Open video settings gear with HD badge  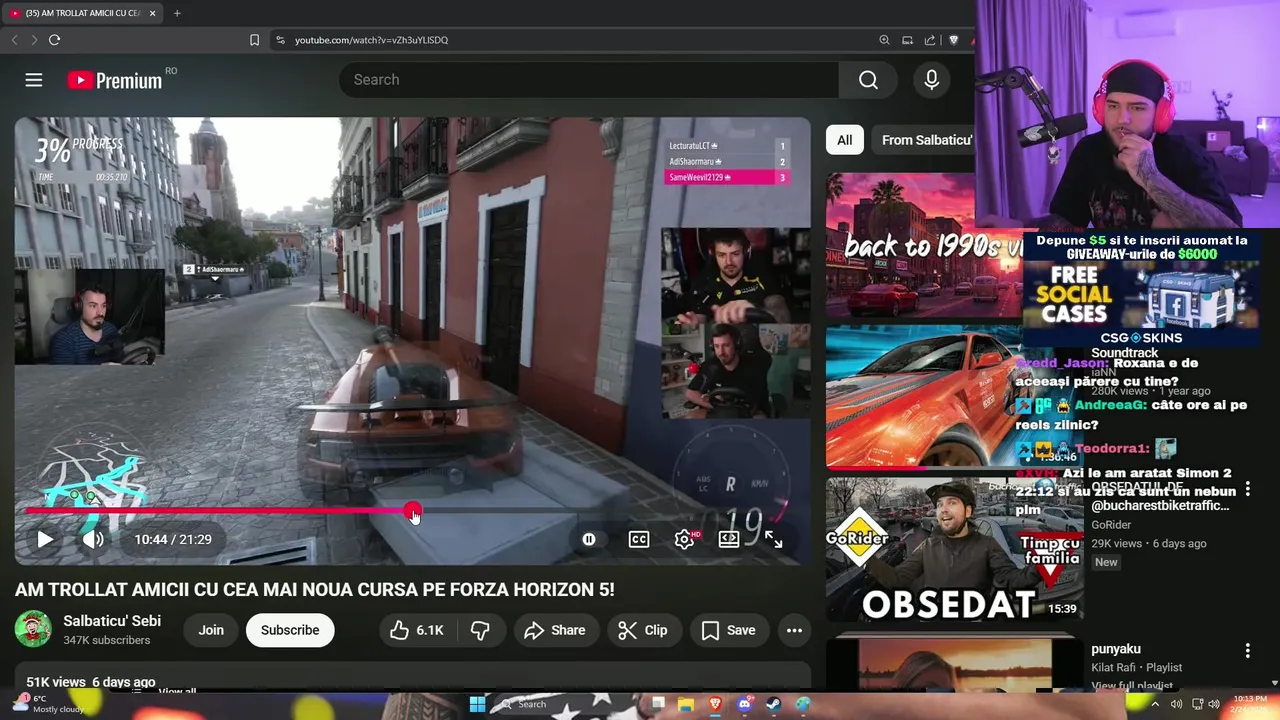tap(685, 539)
